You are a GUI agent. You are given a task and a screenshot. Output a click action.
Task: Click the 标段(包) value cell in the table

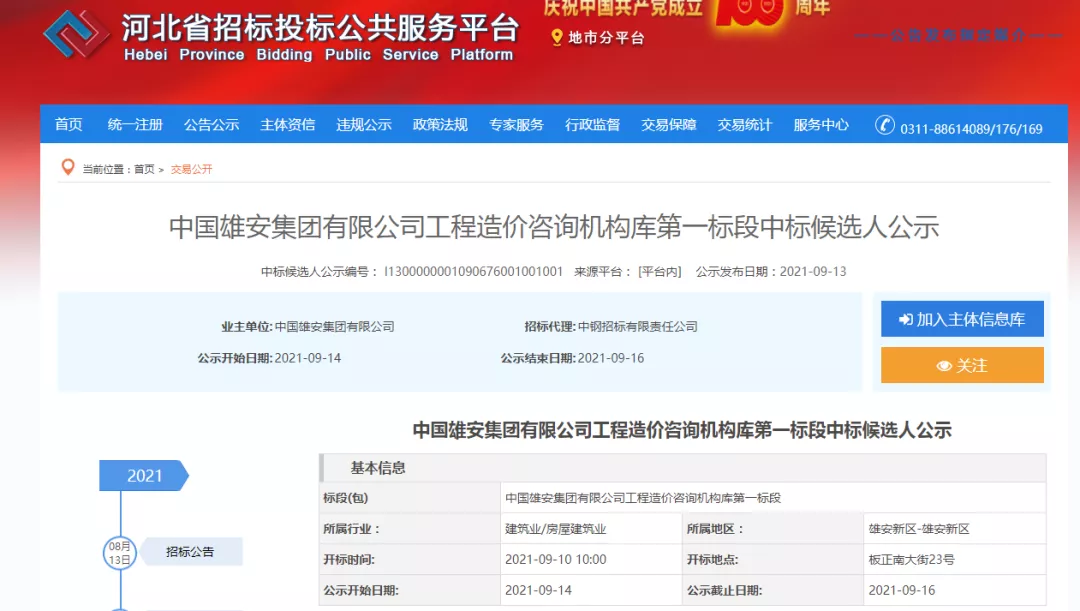773,497
